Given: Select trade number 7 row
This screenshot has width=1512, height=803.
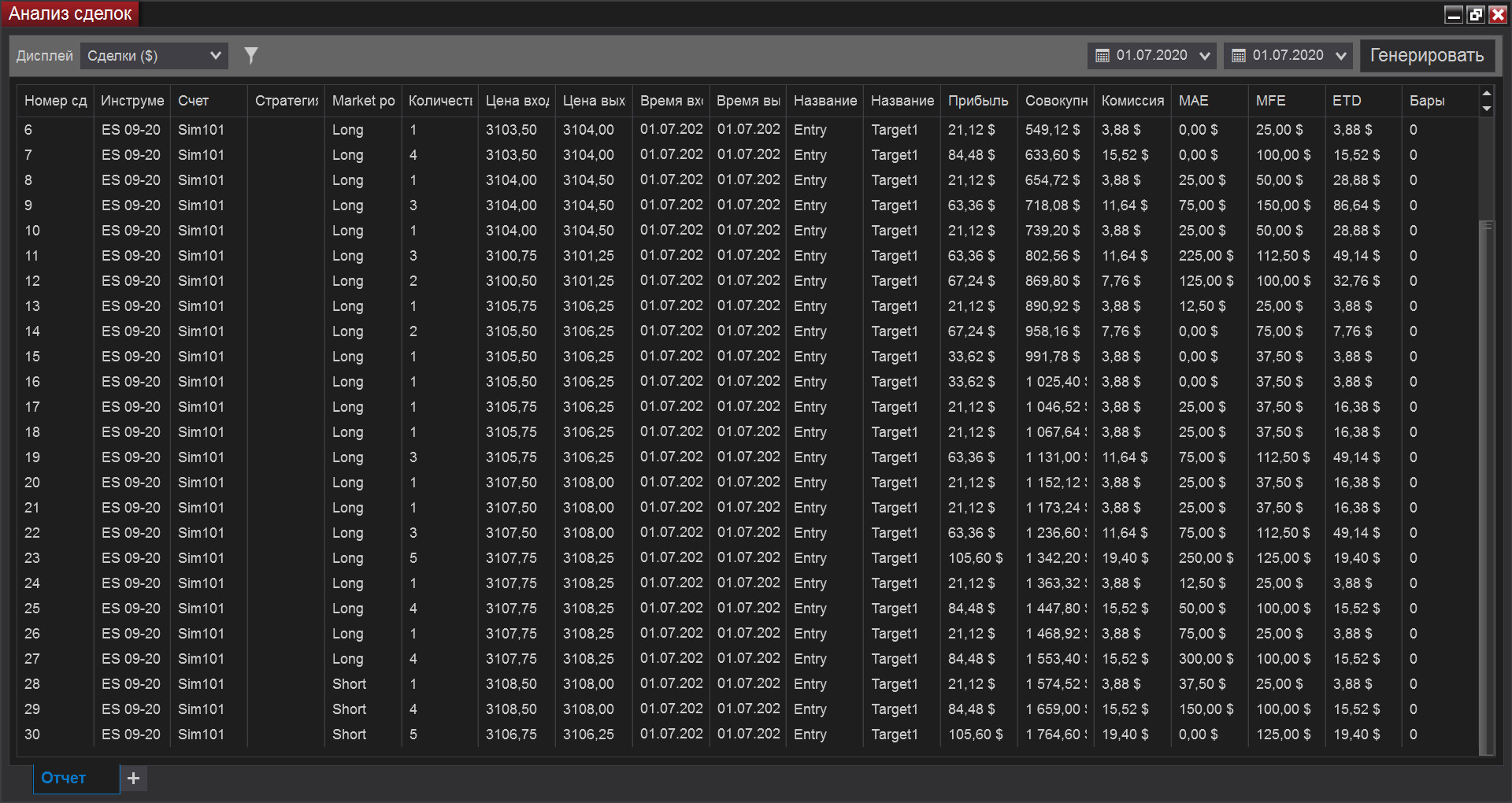Looking at the screenshot, I should (748, 155).
